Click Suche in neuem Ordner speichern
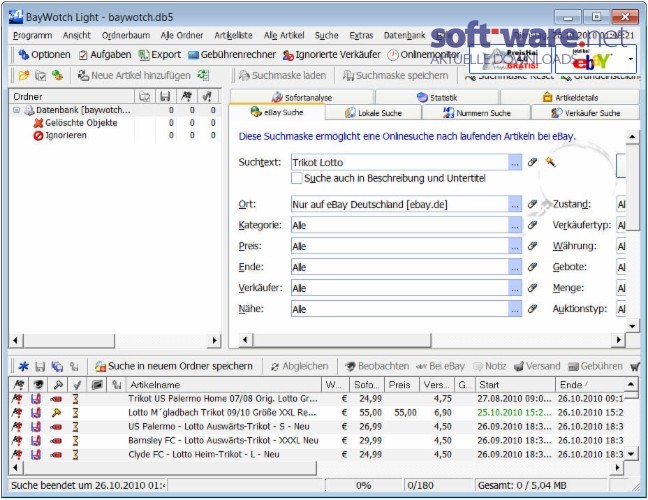648x500 pixels. (x=174, y=366)
